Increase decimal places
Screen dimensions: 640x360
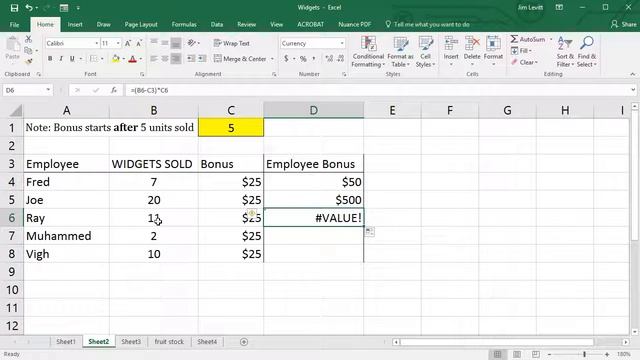[329, 59]
